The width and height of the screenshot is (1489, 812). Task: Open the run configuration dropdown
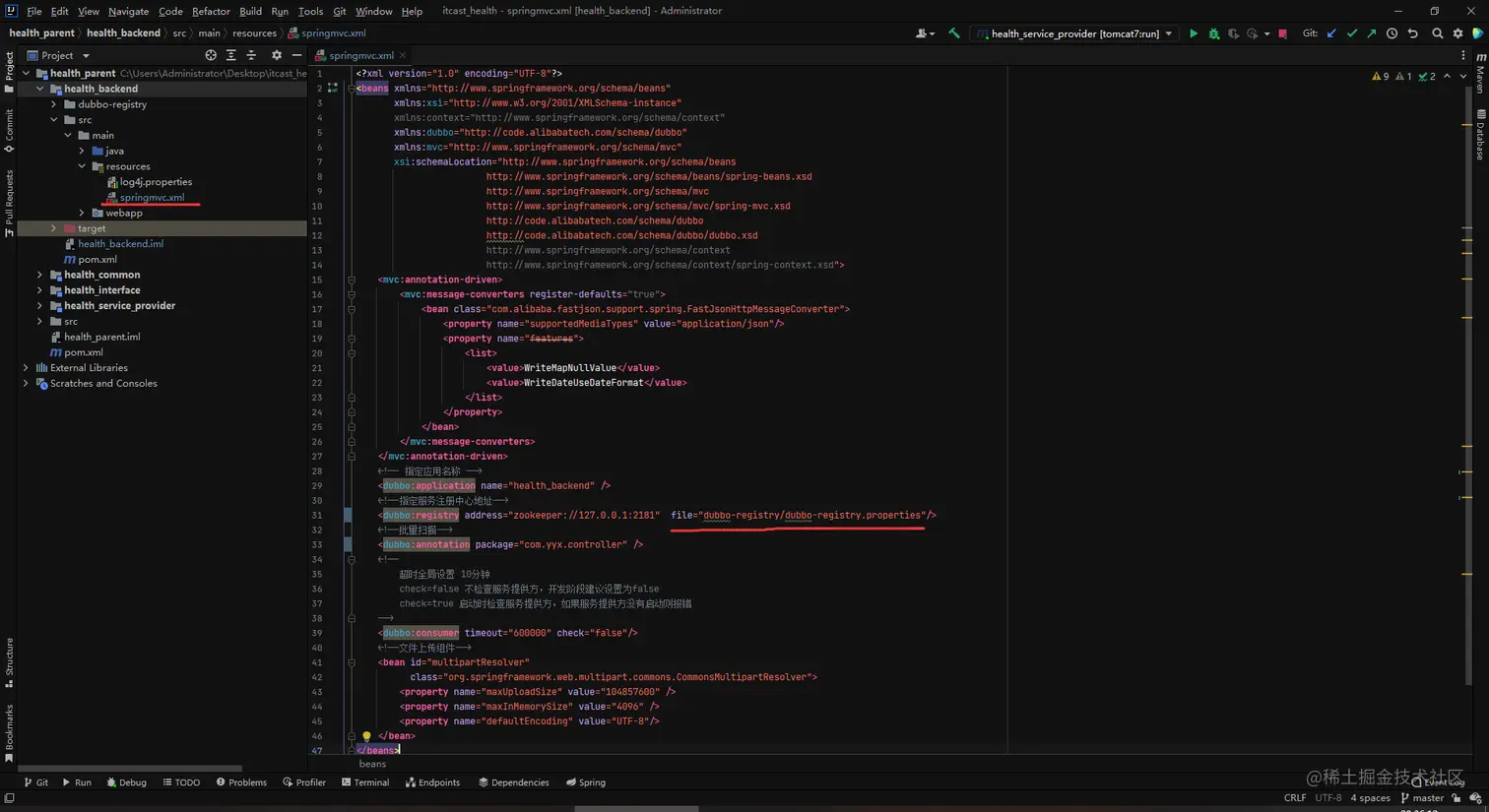click(x=1075, y=33)
